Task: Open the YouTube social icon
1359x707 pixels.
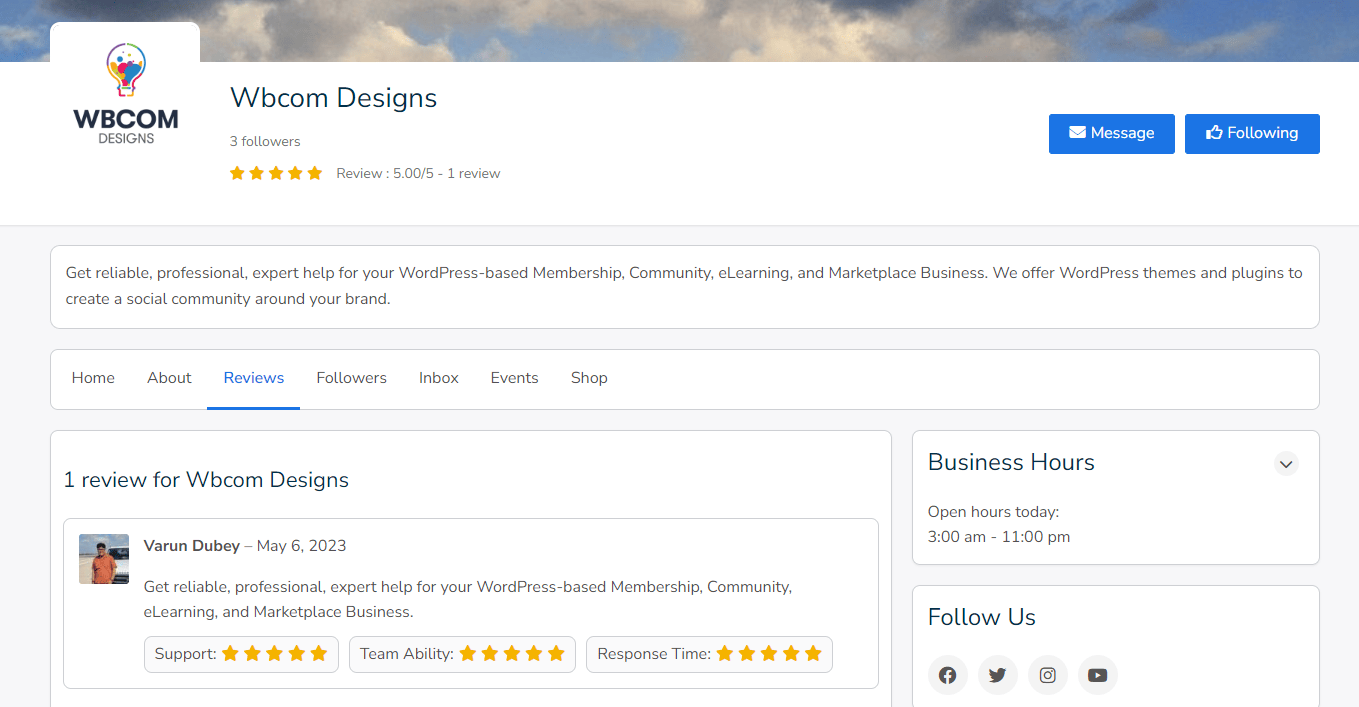Action: point(1097,675)
